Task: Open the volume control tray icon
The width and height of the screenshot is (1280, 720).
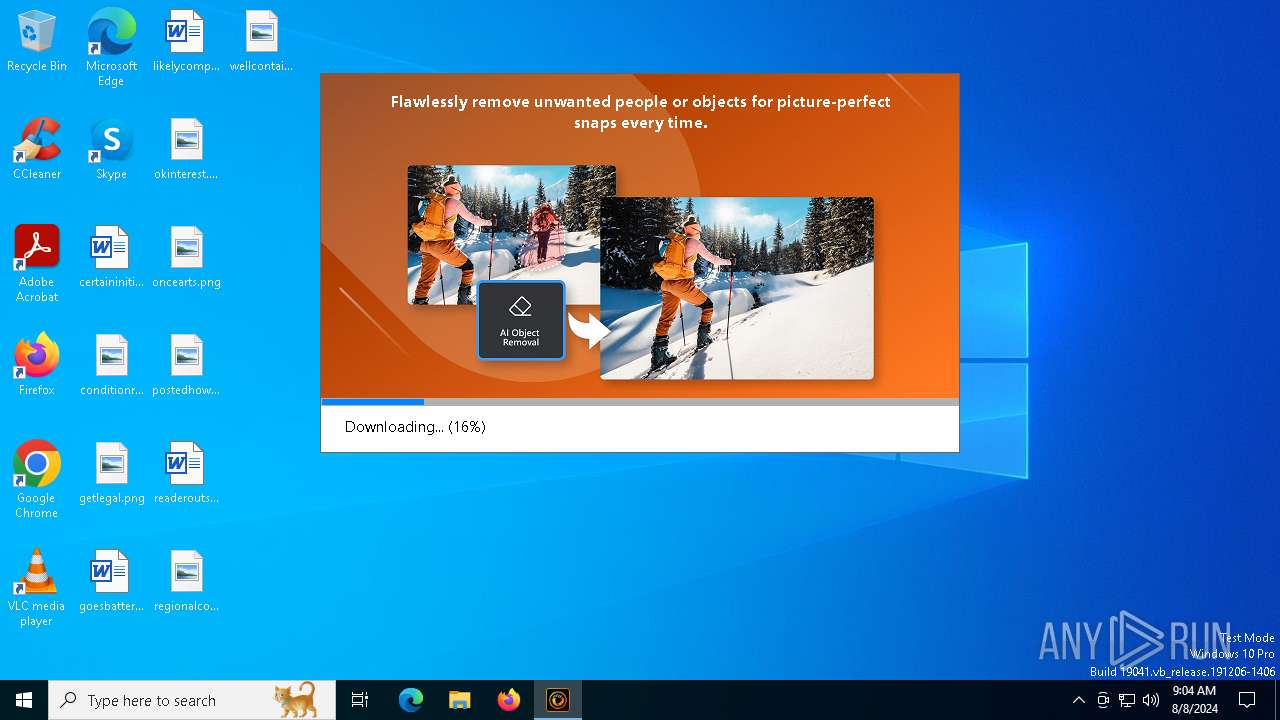Action: pos(1151,700)
